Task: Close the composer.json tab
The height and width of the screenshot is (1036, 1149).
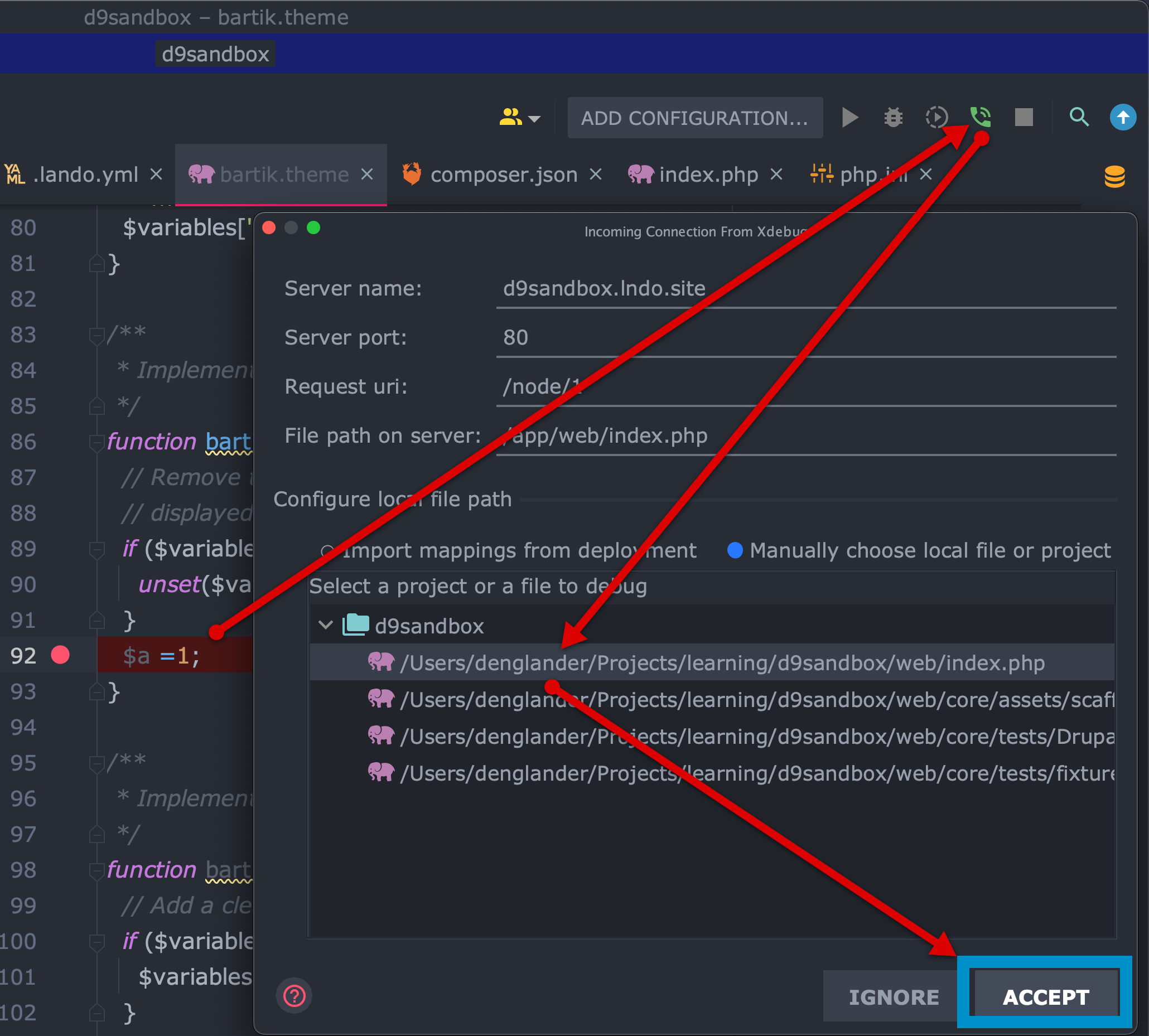Action: coord(596,174)
